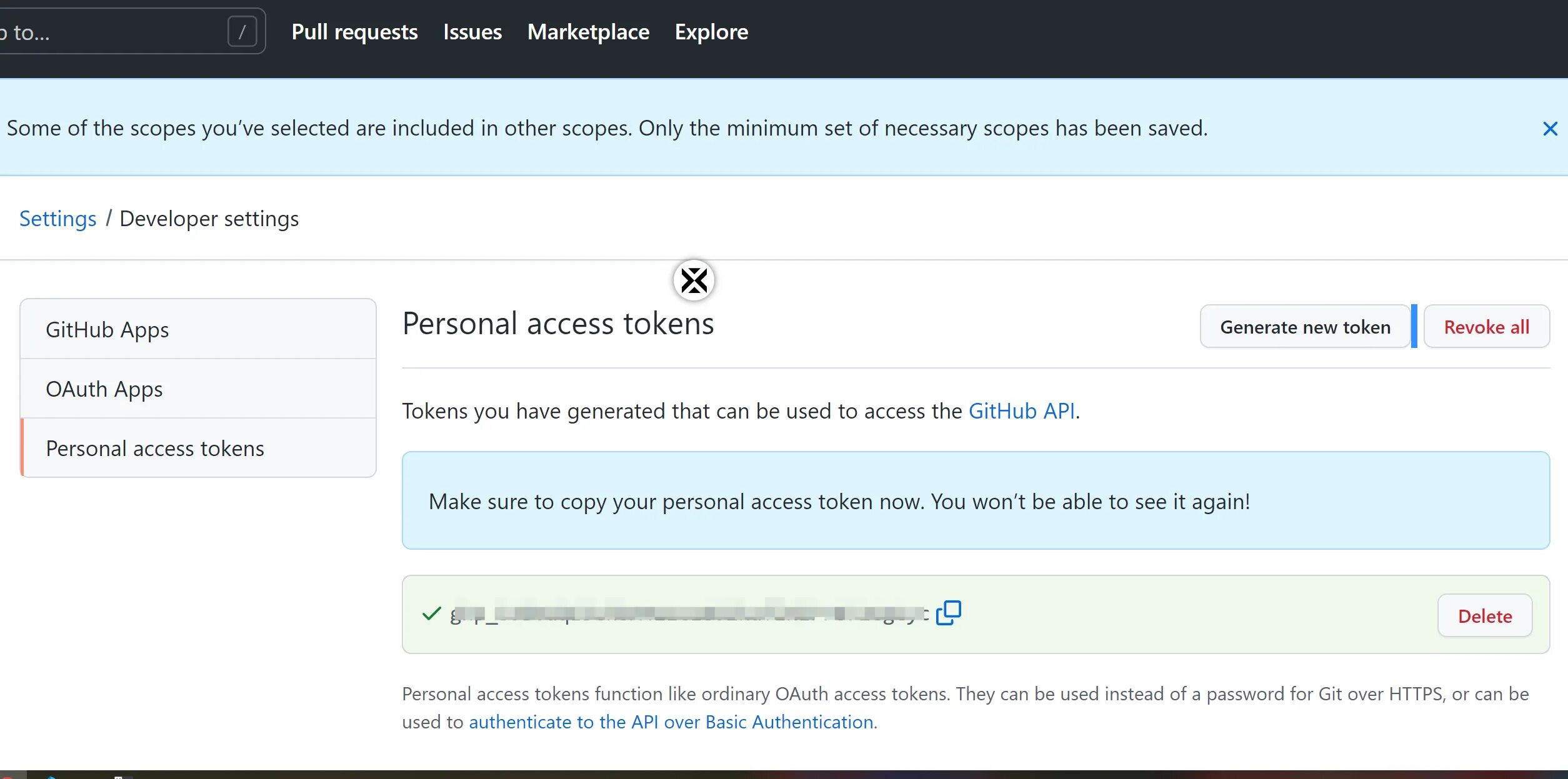Open Pull requests from navigation bar

pos(354,31)
